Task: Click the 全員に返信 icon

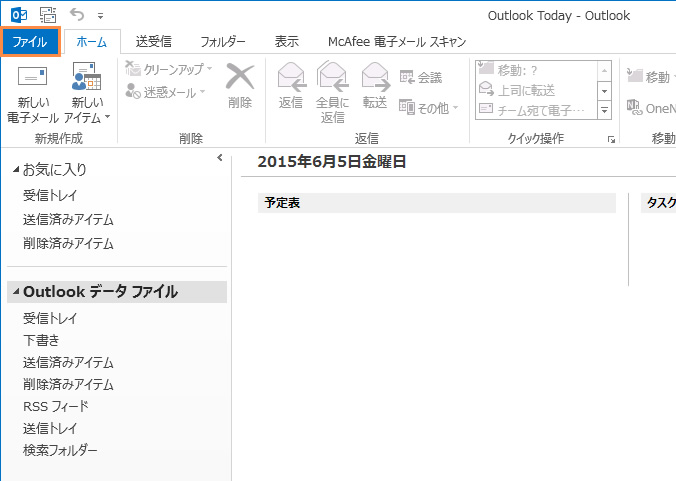Action: (x=332, y=76)
